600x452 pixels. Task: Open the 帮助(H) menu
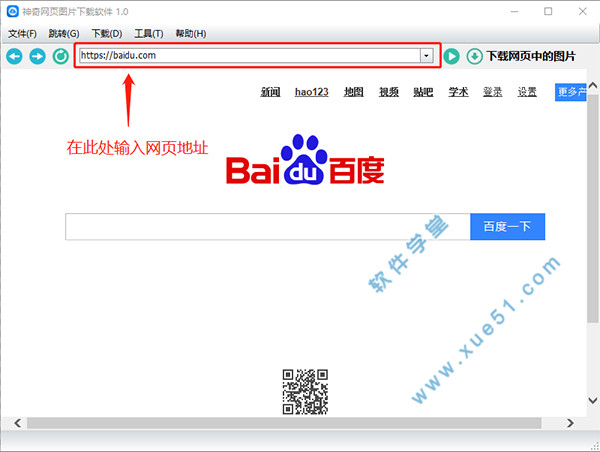coord(191,34)
